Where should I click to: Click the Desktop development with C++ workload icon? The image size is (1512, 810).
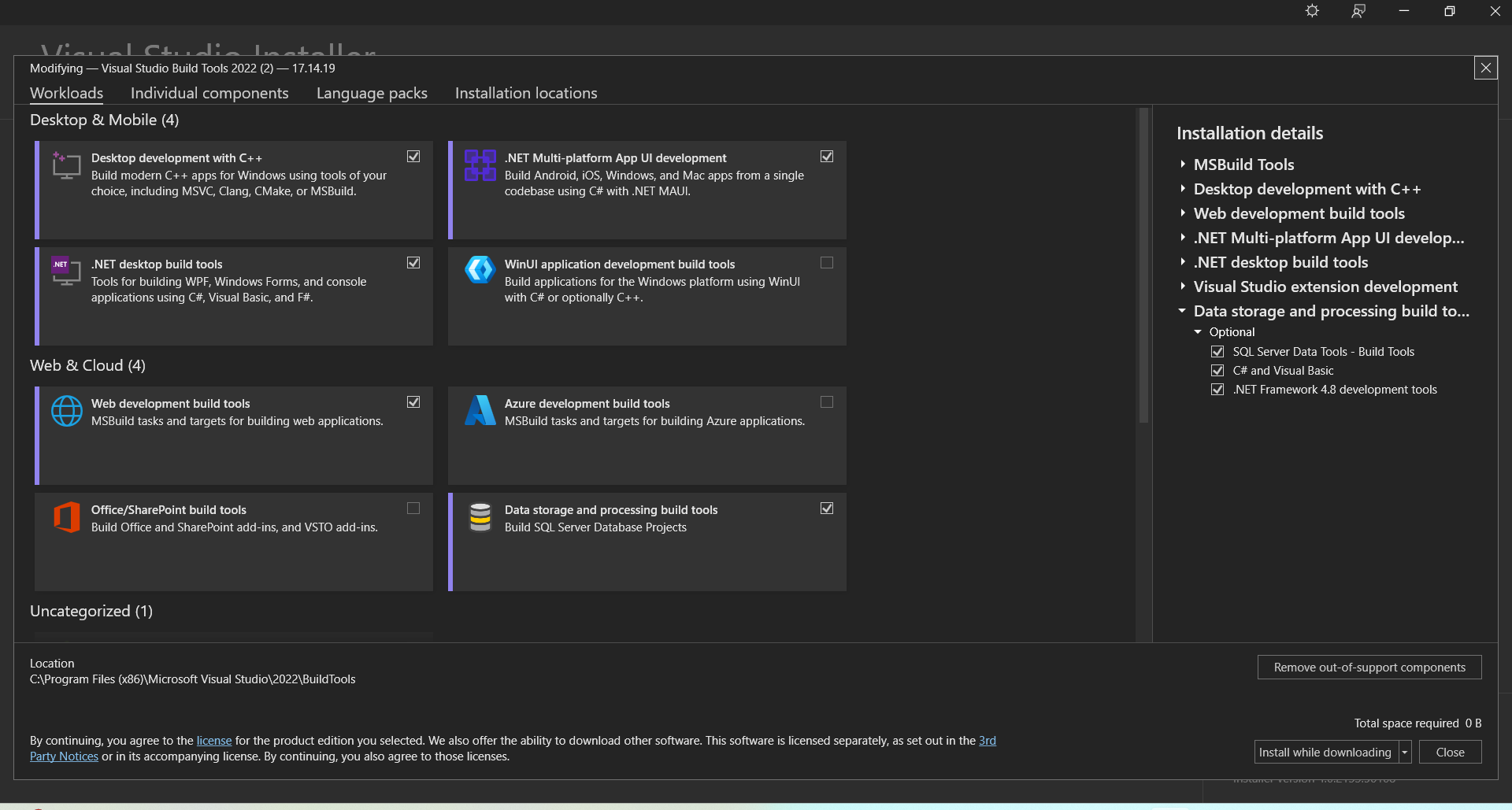(67, 165)
